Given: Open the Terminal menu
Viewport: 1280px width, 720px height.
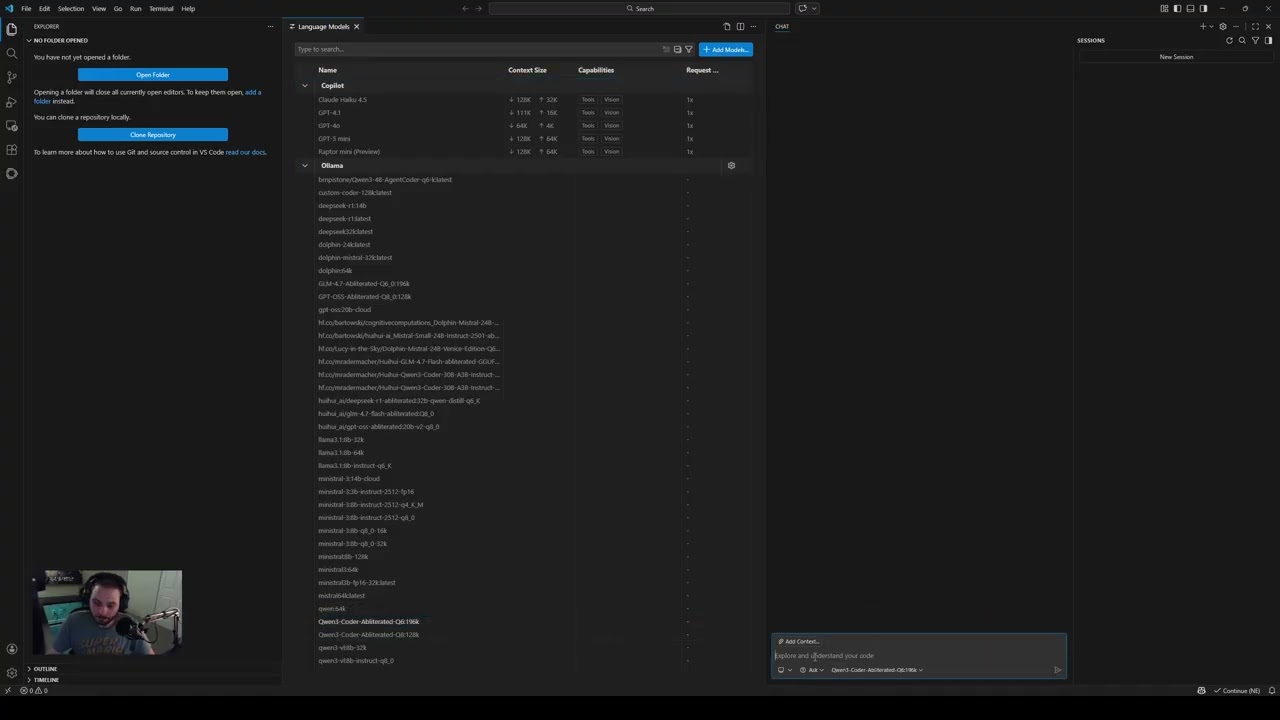Looking at the screenshot, I should coord(161,8).
